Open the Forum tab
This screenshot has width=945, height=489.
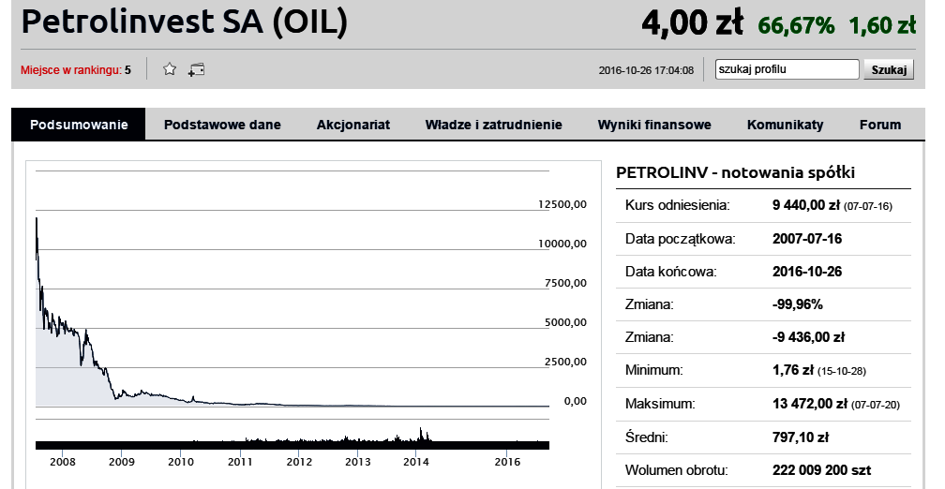(x=880, y=125)
